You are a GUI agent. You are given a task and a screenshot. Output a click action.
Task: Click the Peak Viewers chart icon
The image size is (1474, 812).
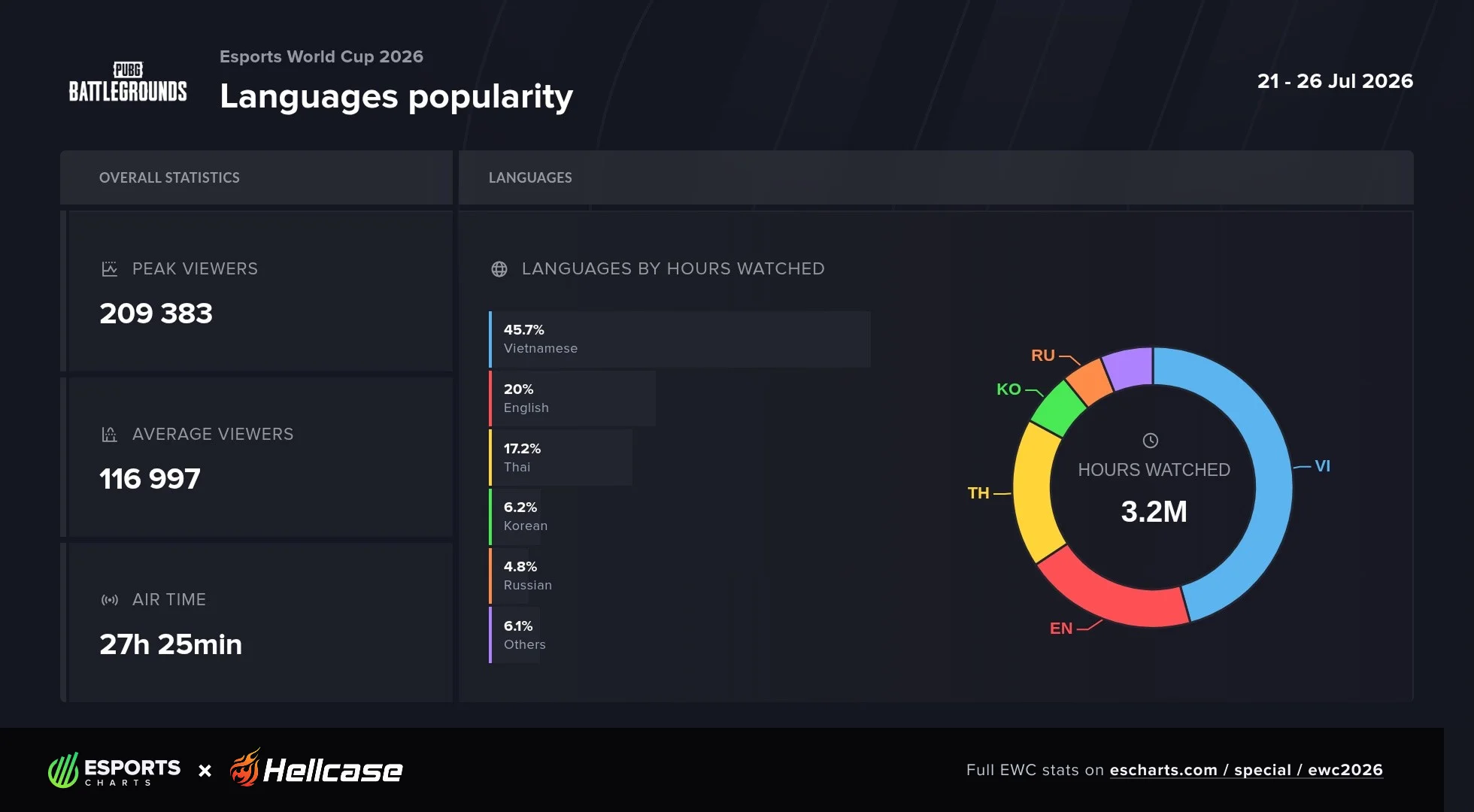[109, 269]
